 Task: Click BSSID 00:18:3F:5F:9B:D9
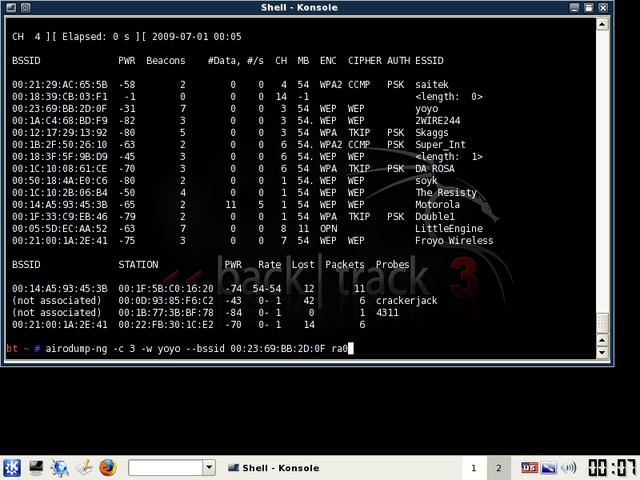[60, 157]
